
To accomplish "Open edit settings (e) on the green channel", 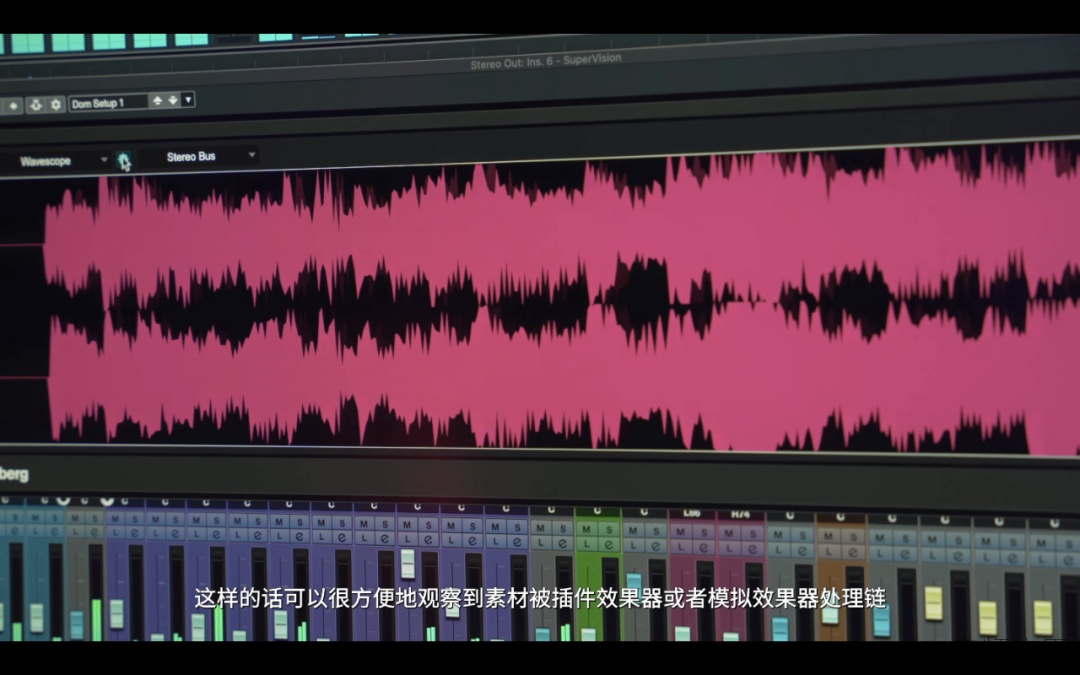I will (609, 544).
